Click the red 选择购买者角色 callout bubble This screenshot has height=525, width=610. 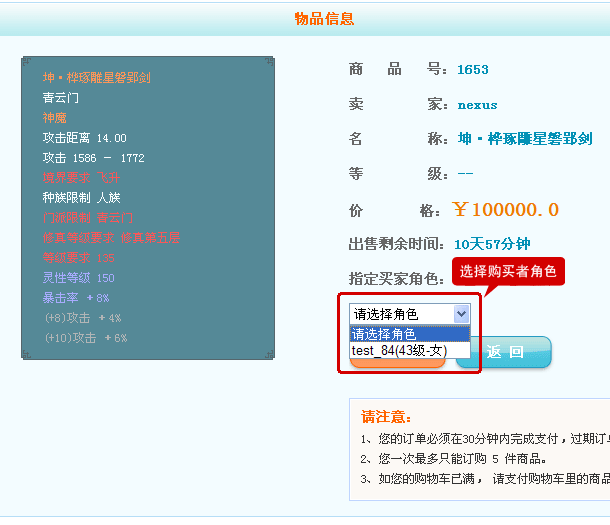(508, 271)
